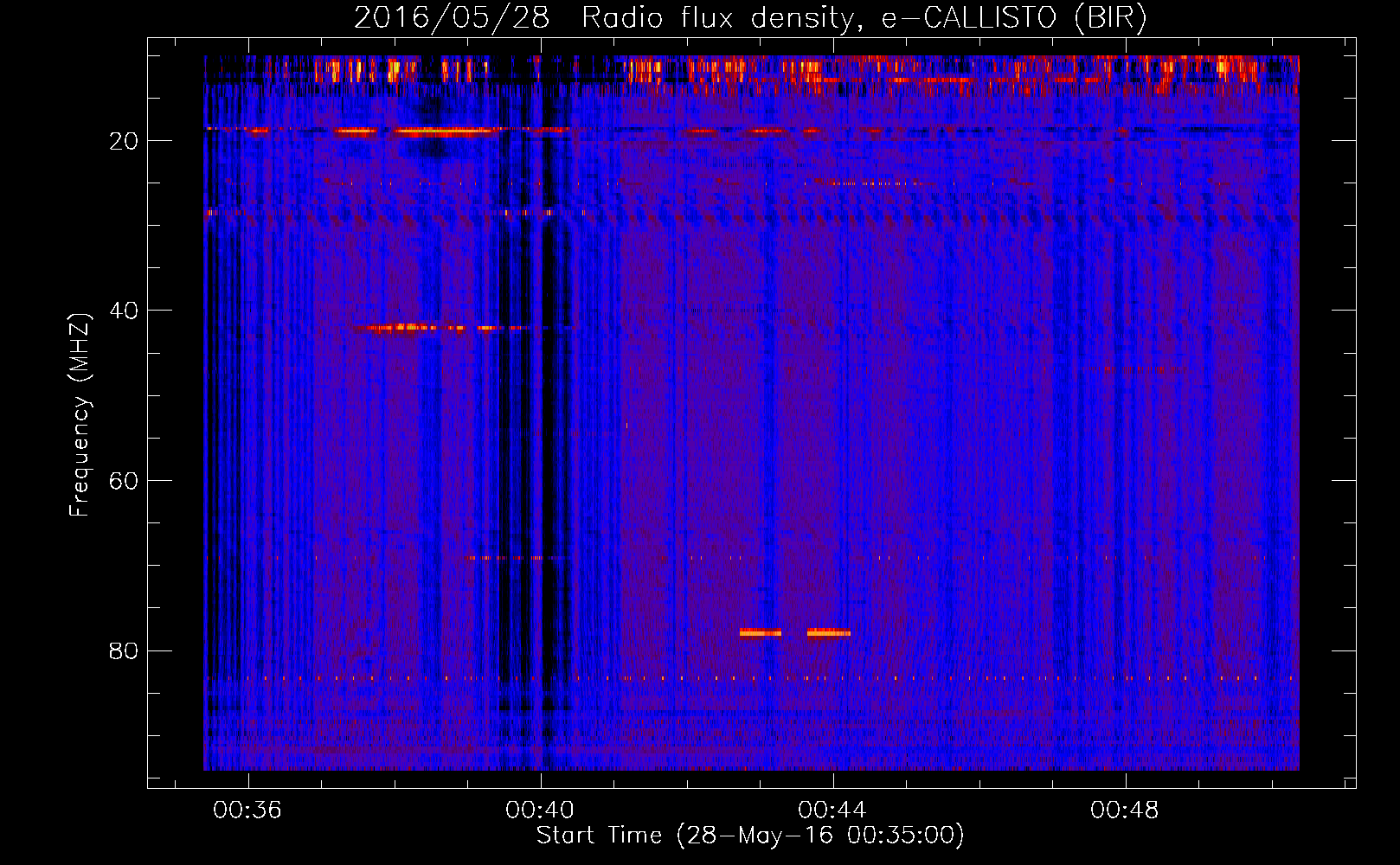Click the 00:44 time tick label
Viewport: 1400px width, 865px height.
point(832,811)
